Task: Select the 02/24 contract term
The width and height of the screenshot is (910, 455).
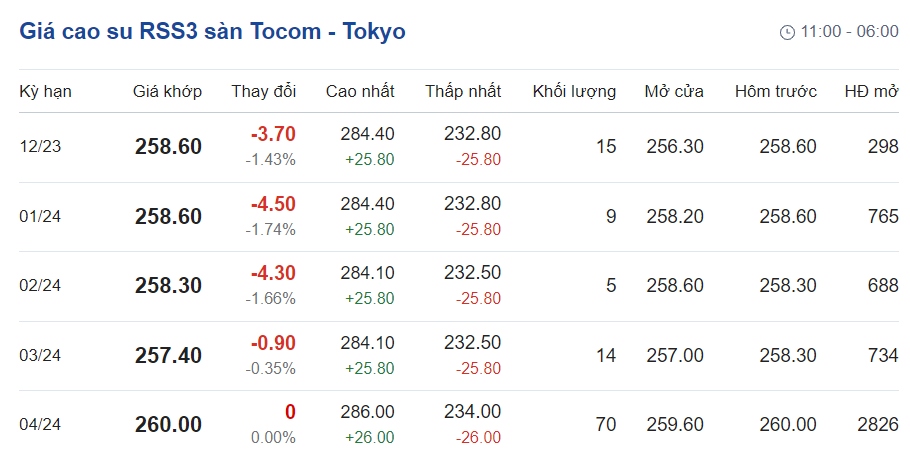Action: (40, 286)
